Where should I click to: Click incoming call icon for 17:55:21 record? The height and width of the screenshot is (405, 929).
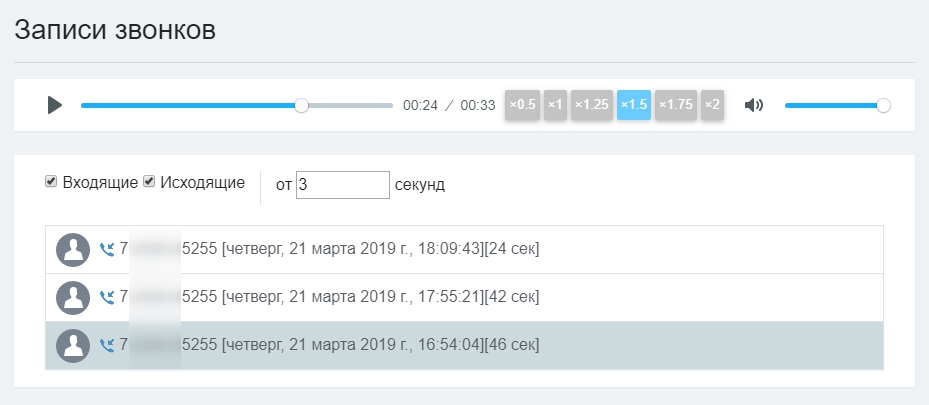107,297
